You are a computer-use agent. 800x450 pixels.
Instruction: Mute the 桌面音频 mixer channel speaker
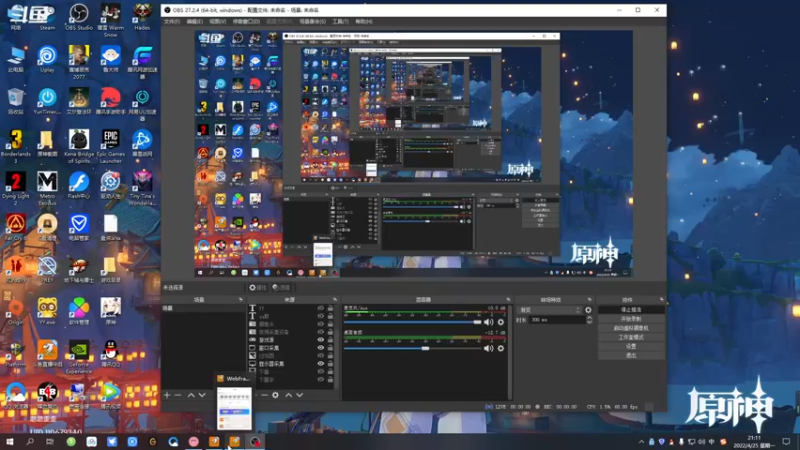coord(488,348)
